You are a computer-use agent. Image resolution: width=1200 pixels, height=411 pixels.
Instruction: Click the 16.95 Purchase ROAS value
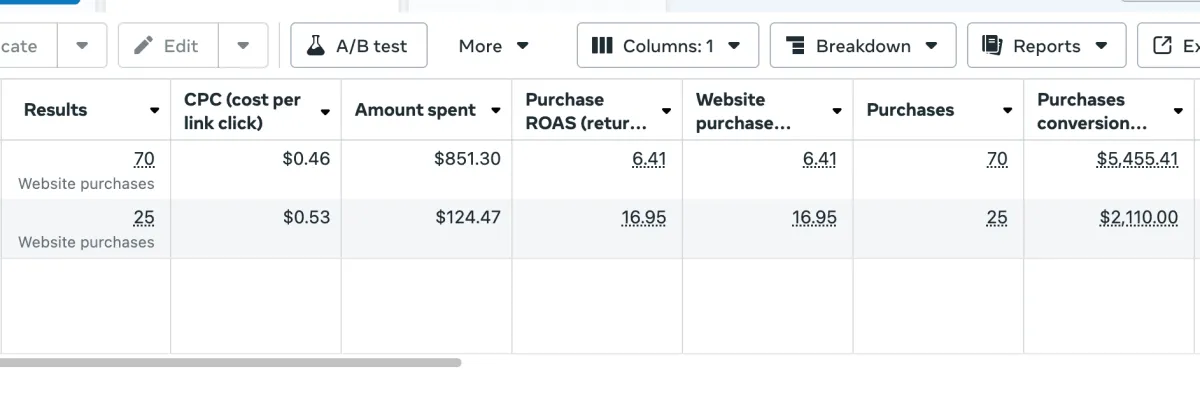coord(643,218)
